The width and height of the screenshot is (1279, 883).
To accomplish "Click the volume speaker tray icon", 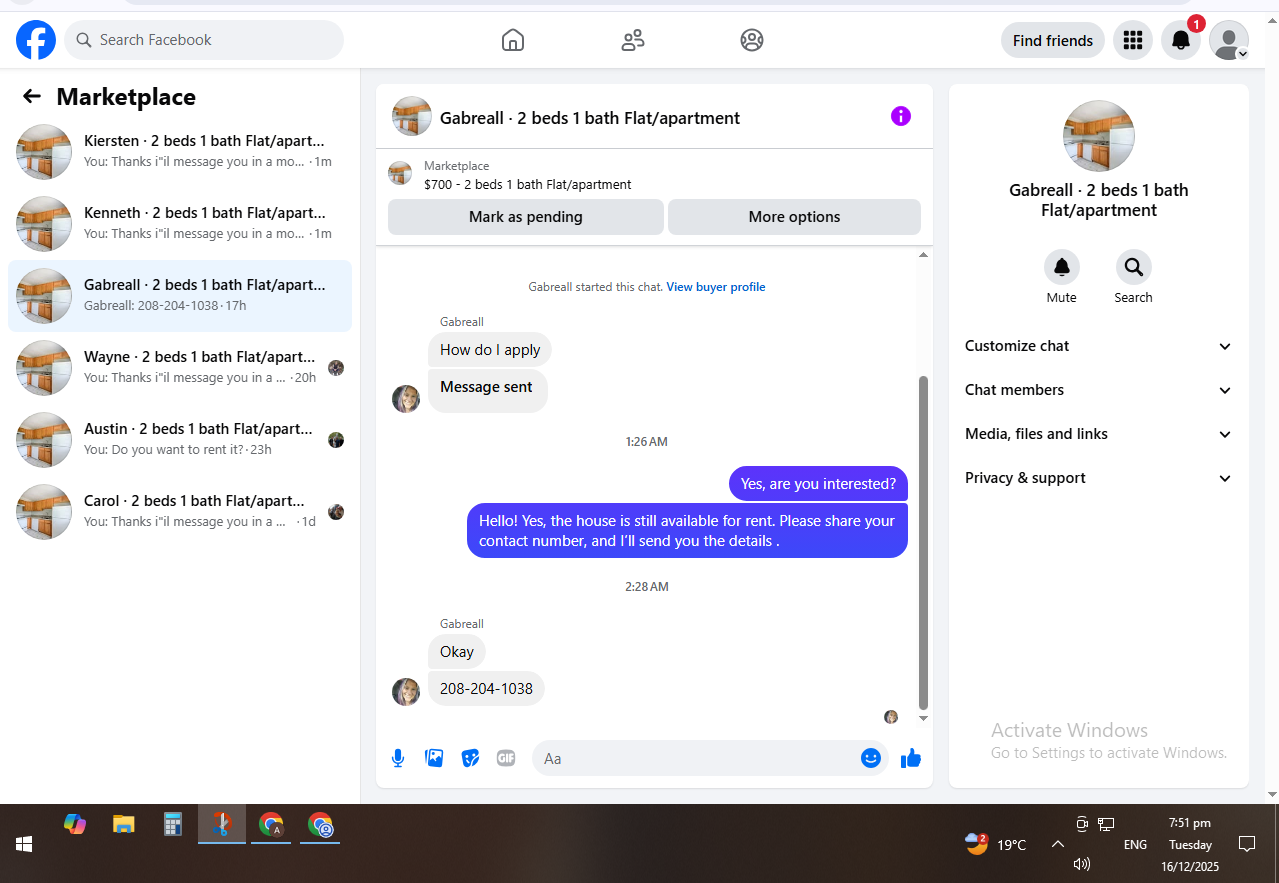I will click(1081, 864).
